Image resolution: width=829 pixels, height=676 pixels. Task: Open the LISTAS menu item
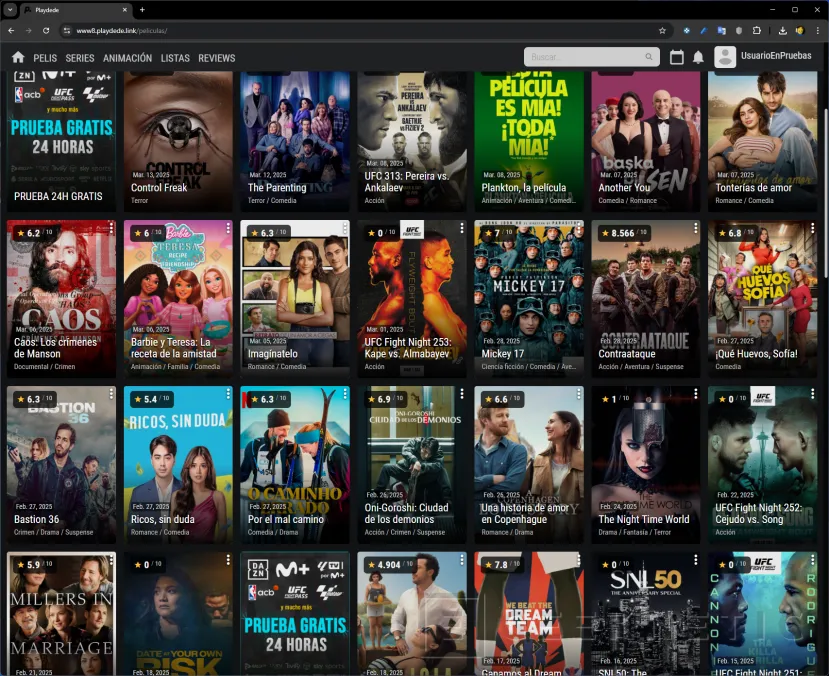click(x=175, y=58)
